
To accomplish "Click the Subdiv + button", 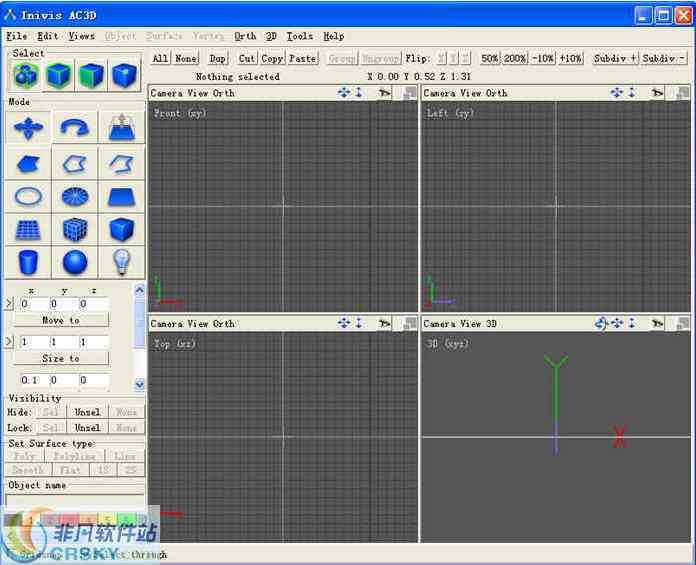I will click(615, 59).
